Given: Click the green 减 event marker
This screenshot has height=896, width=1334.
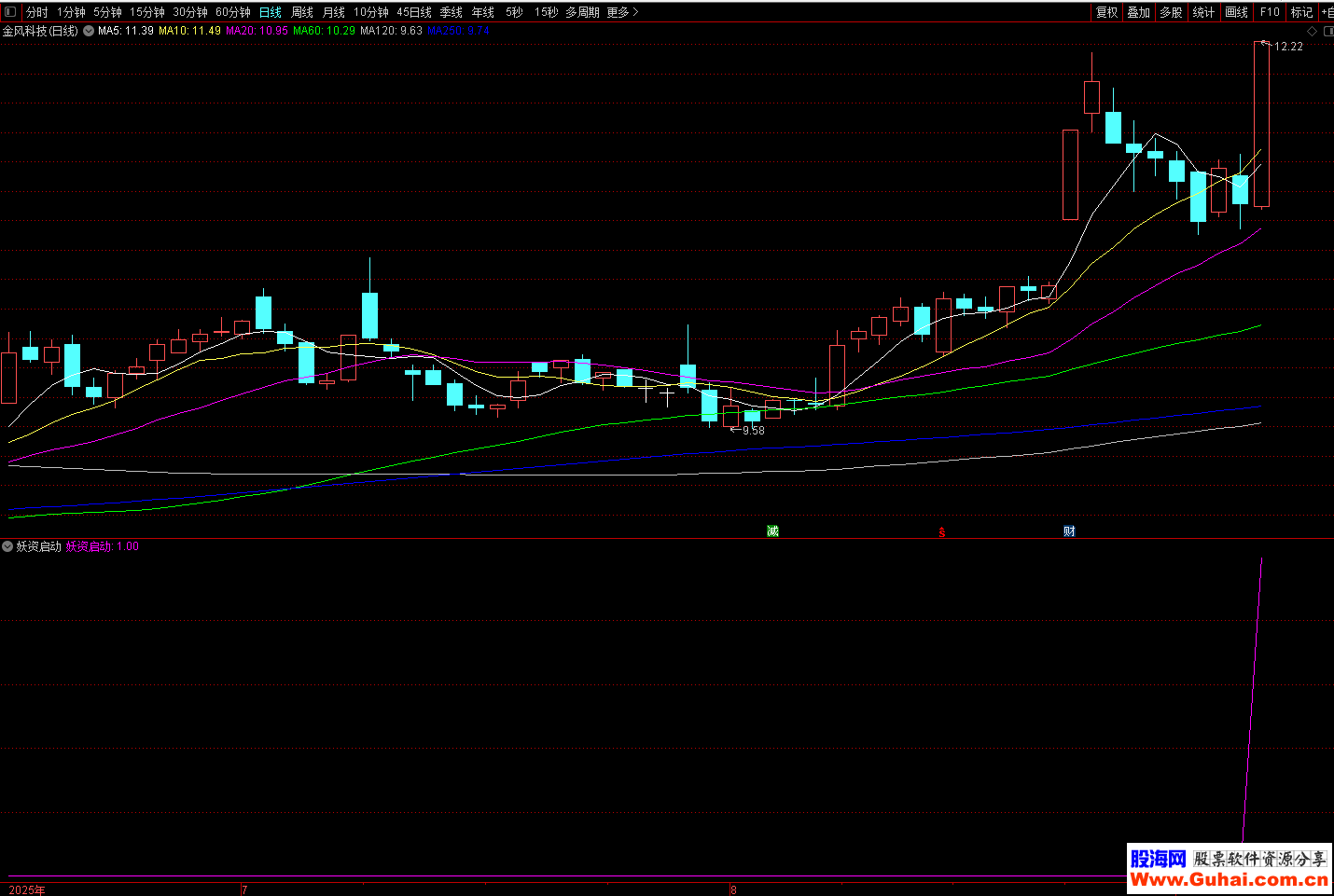Looking at the screenshot, I should (x=772, y=531).
